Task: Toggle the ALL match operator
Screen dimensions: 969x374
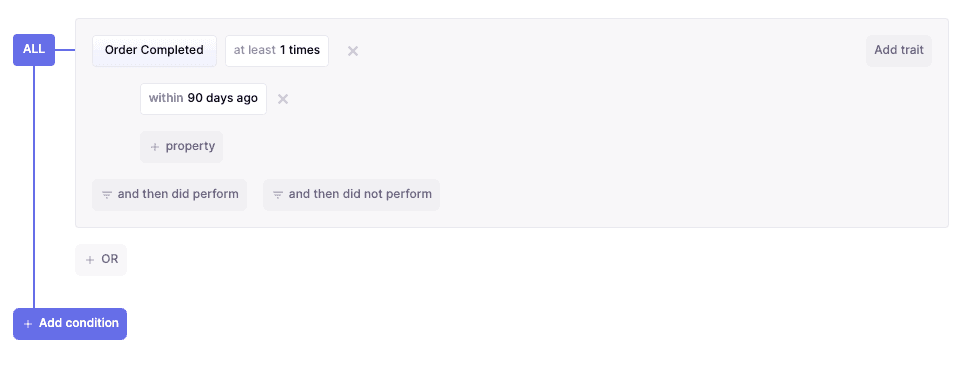Action: [x=34, y=49]
